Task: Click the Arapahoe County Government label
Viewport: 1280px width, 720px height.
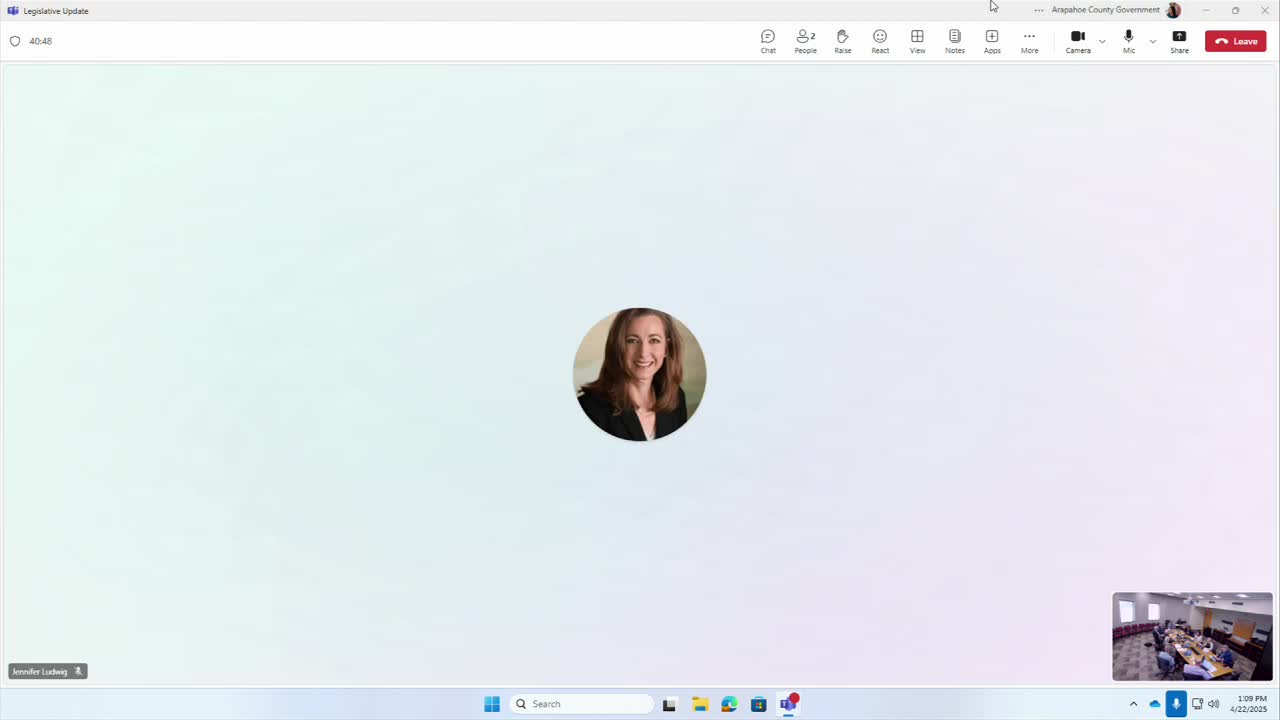Action: click(x=1106, y=10)
